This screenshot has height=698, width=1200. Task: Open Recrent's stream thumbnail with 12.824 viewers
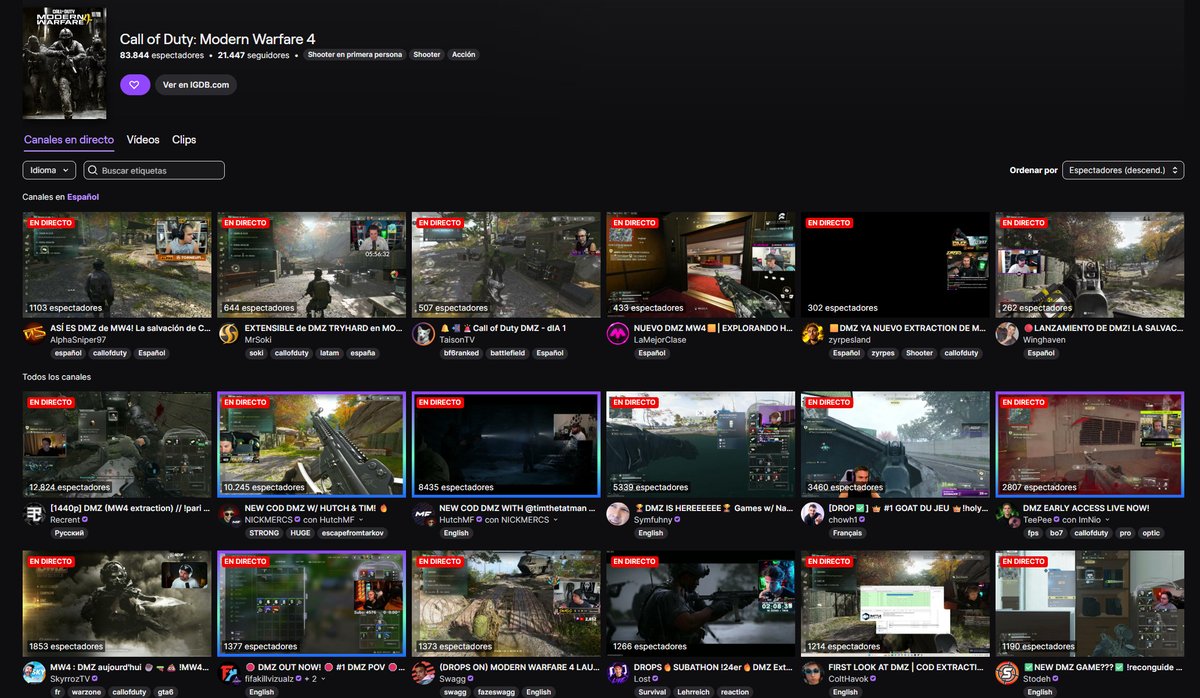(x=117, y=444)
